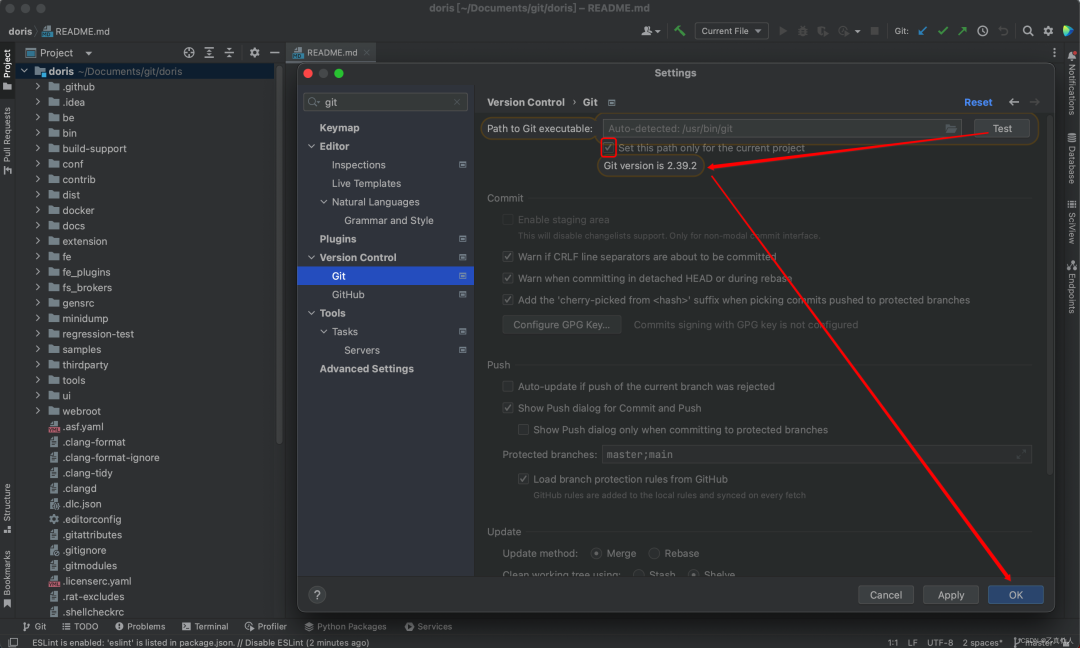Screen dimensions: 1080x648
Task: Collapse the Editor settings group
Action: (311, 146)
